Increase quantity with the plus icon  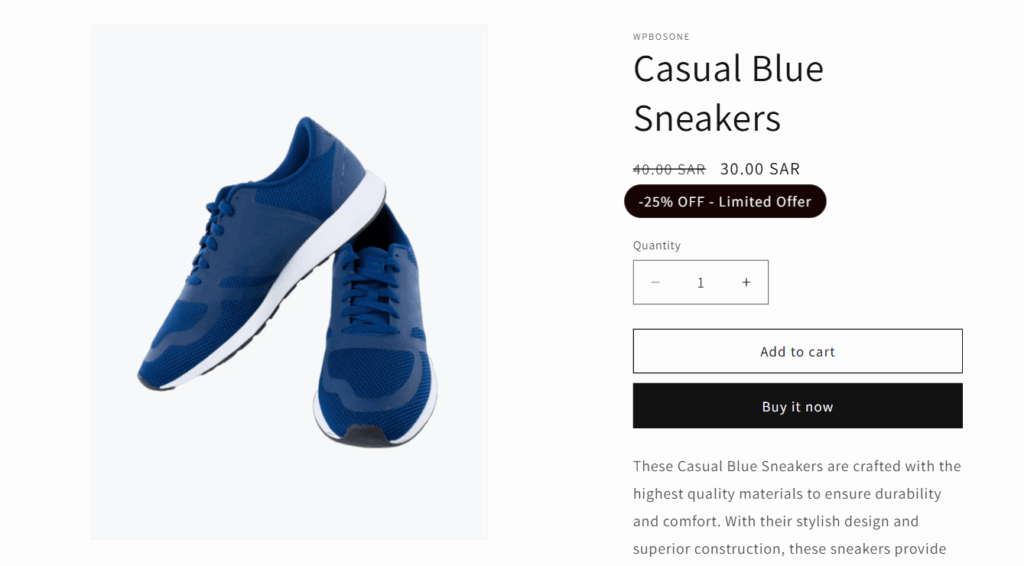click(746, 283)
